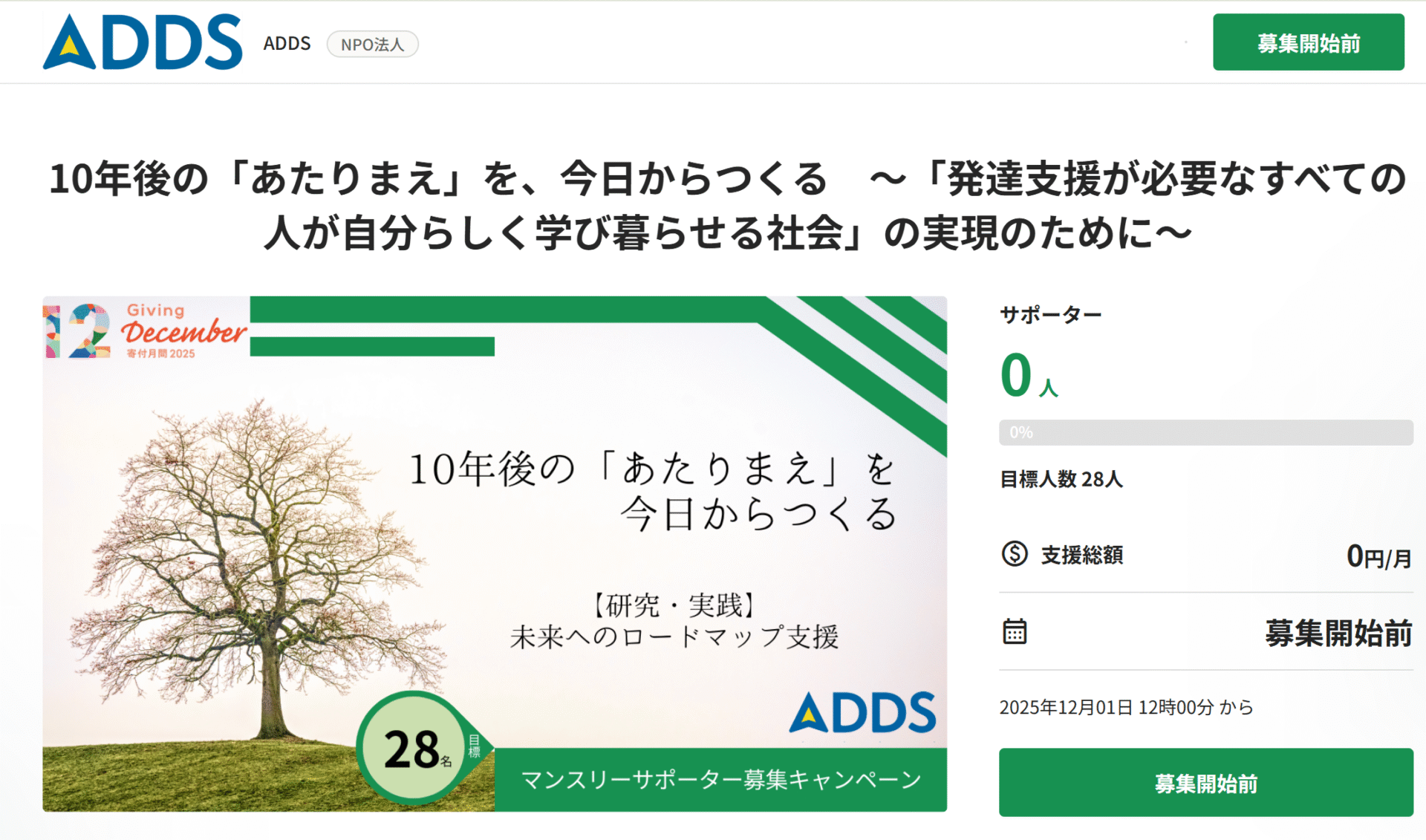This screenshot has height=840, width=1426.
Task: Click the 2025年12月01日 start date text
Action: [1126, 707]
